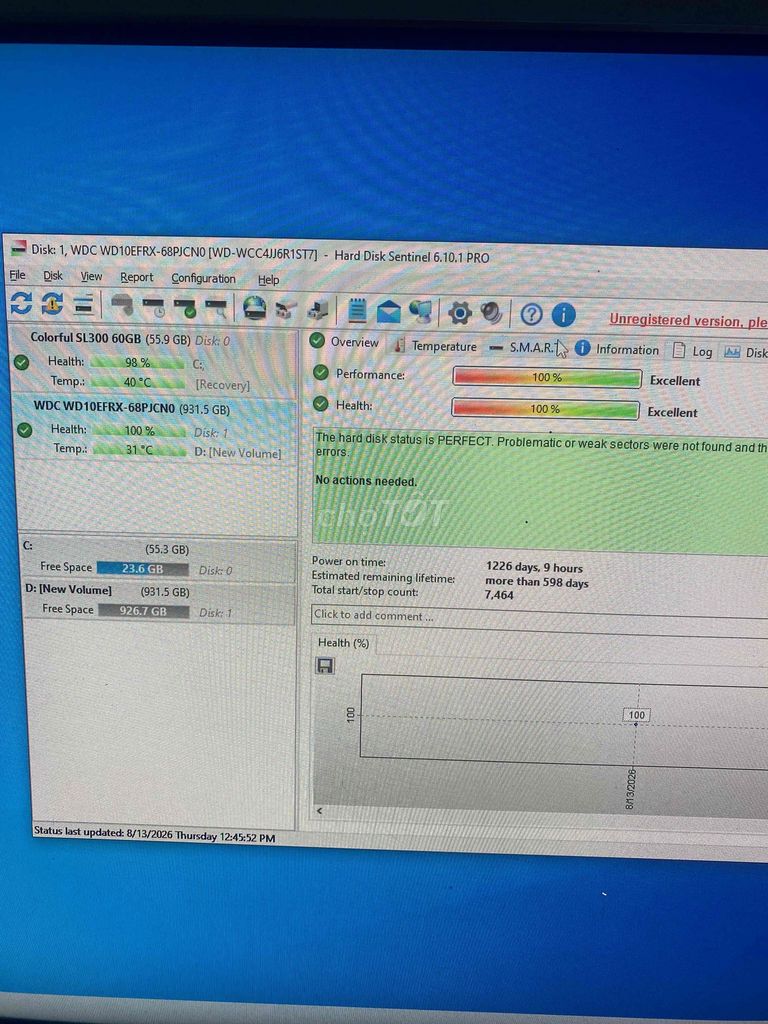Click the 'No actions needed.' text
Image resolution: width=768 pixels, height=1024 pixels.
click(x=366, y=481)
